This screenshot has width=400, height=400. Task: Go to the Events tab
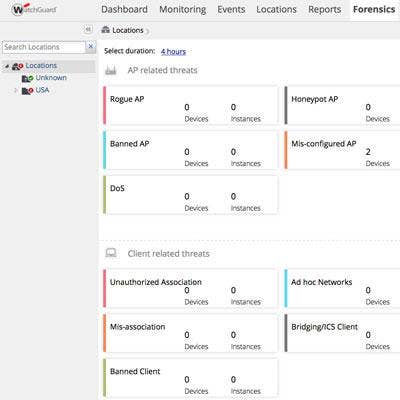click(x=231, y=9)
